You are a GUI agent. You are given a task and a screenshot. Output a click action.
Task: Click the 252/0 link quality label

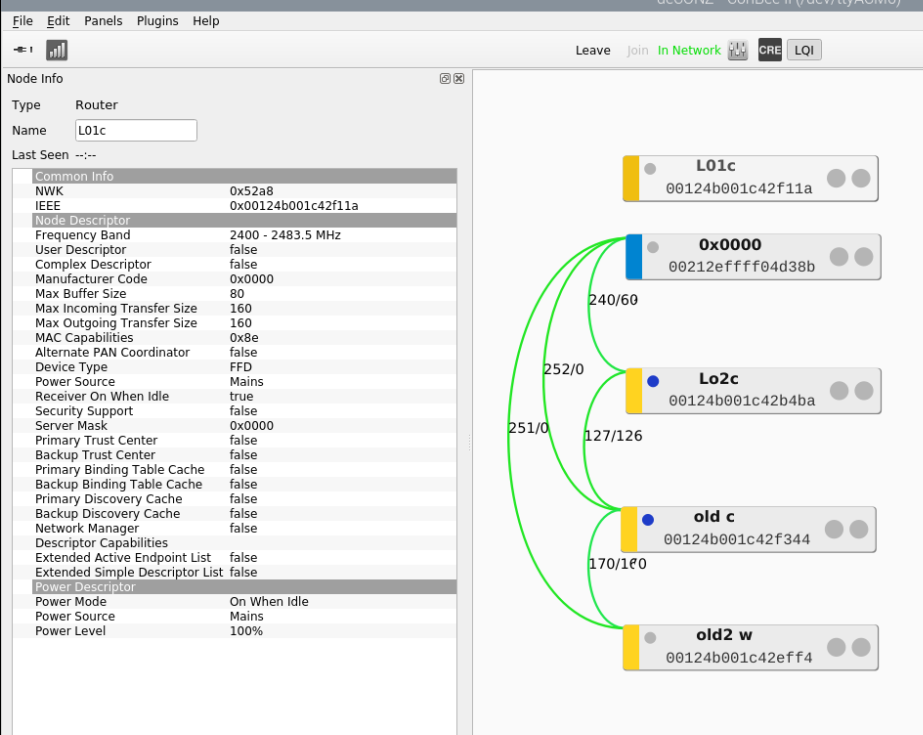[x=563, y=369]
